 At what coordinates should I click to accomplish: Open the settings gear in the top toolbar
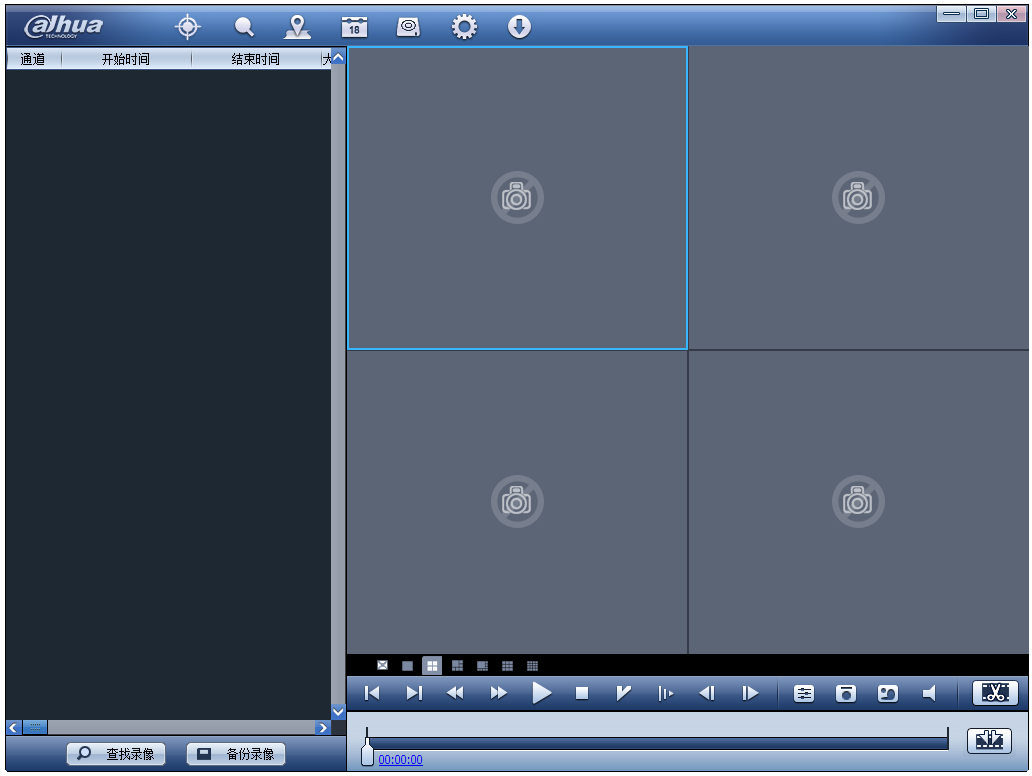pyautogui.click(x=463, y=26)
